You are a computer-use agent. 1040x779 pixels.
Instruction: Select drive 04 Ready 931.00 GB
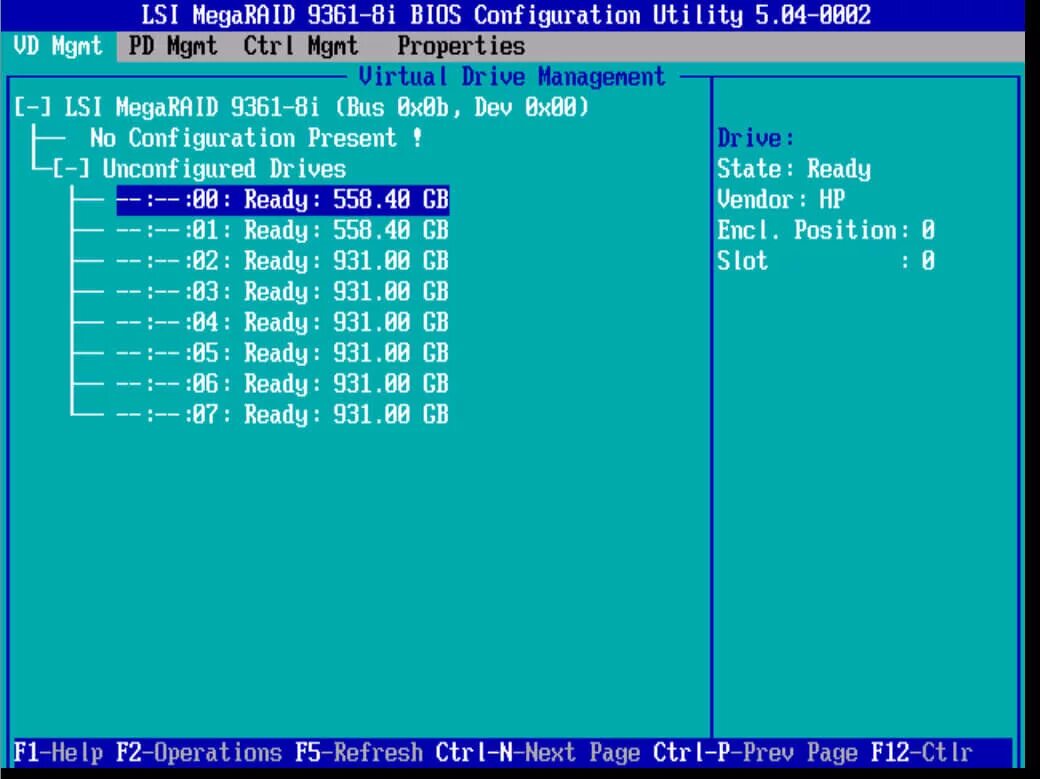tap(283, 322)
